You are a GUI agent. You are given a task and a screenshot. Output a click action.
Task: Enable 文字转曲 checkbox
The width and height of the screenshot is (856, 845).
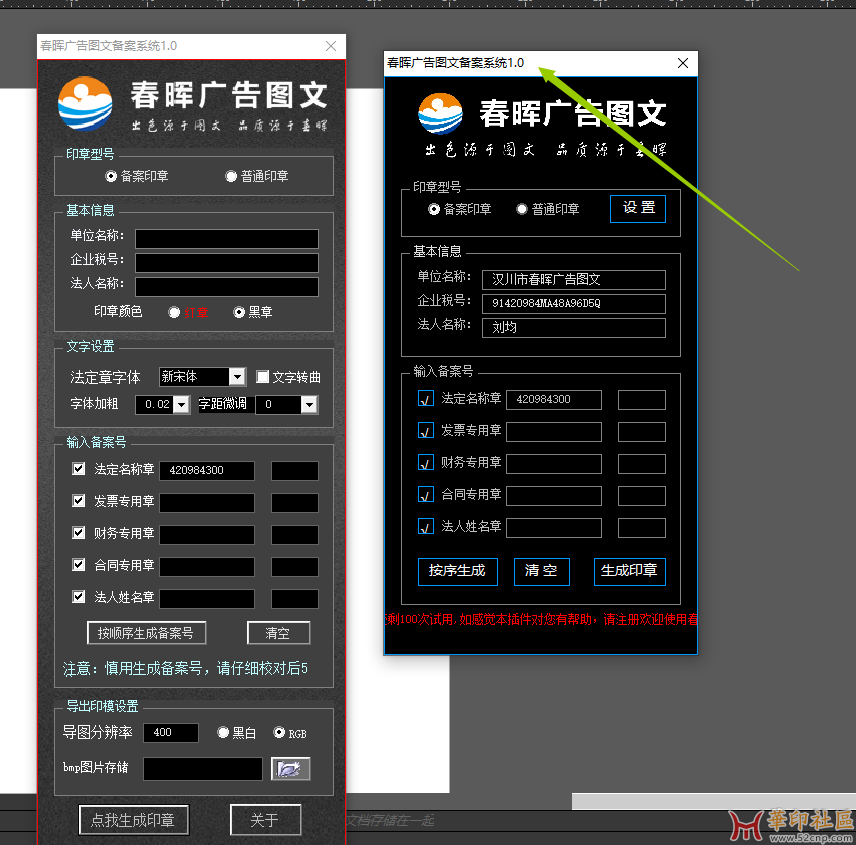263,377
